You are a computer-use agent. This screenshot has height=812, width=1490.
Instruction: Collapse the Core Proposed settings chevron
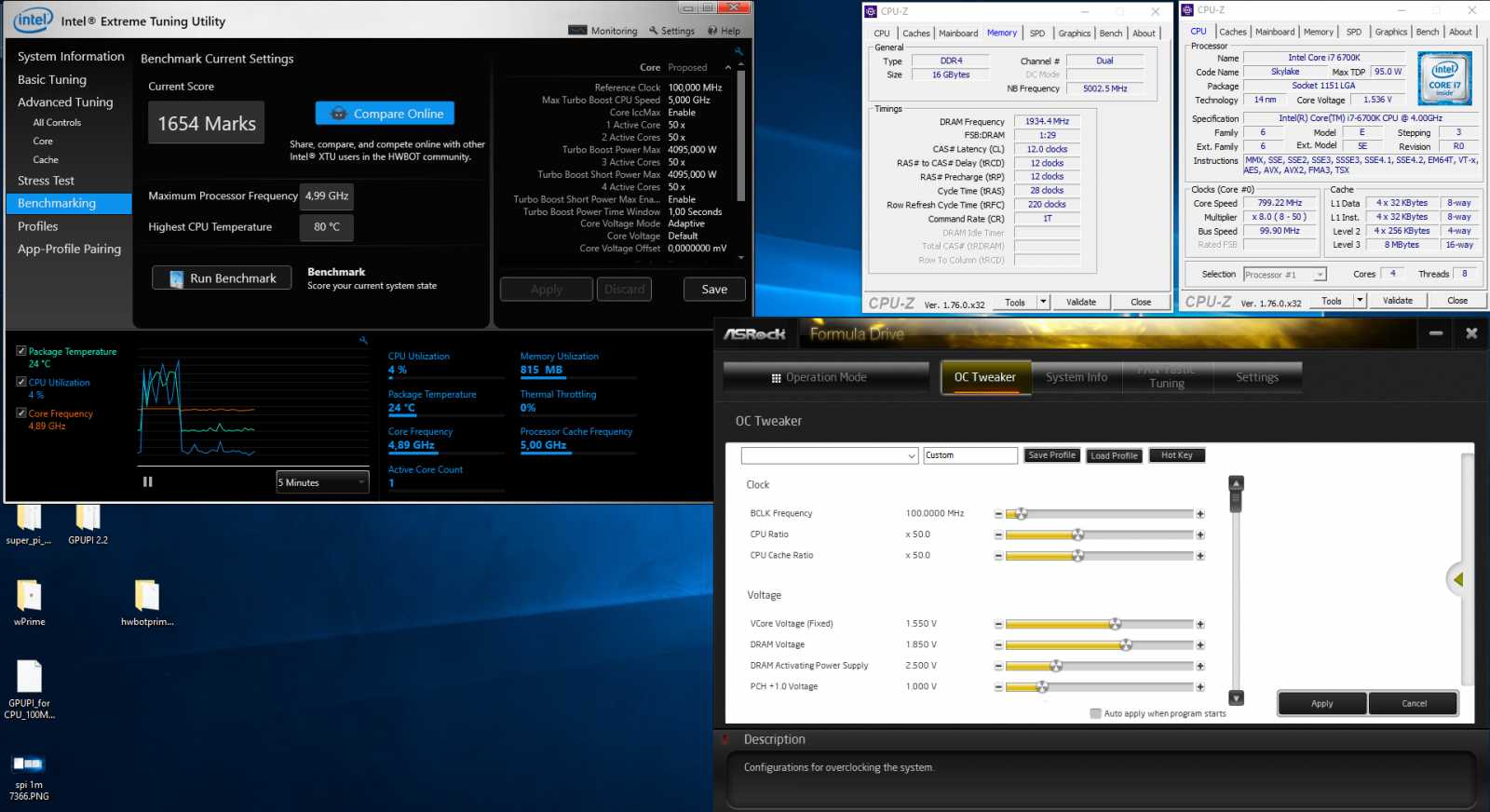727,67
